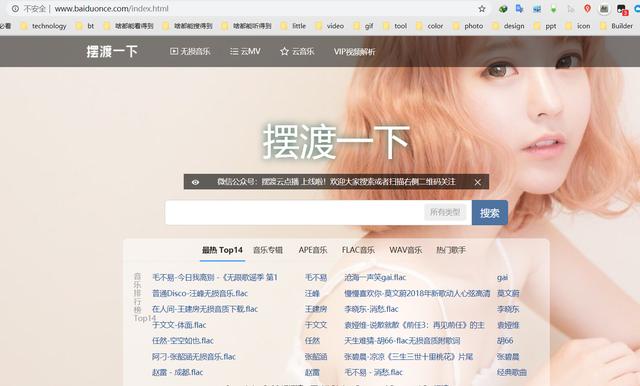Open the gif bookmarks folder
640x386 pixels.
[363, 26]
